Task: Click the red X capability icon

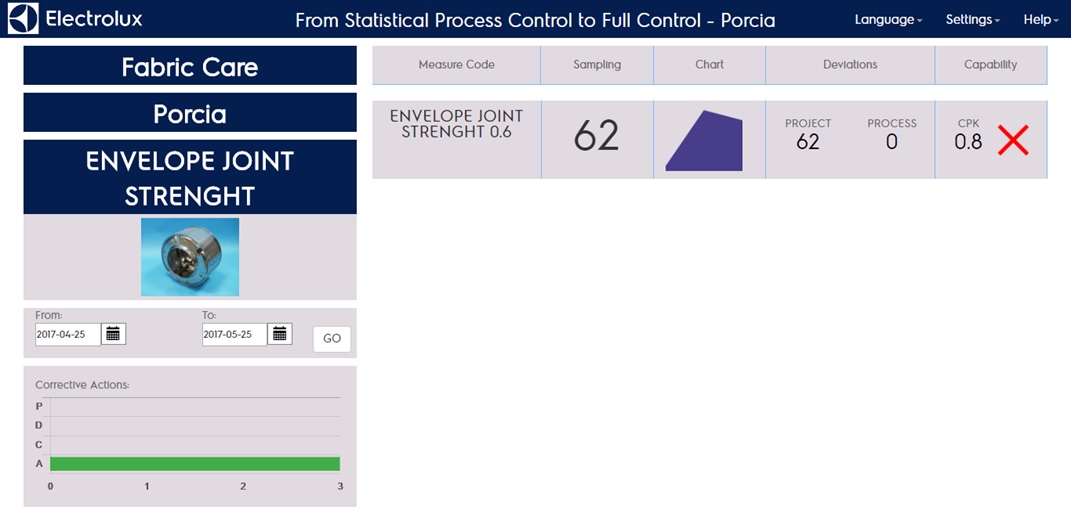Action: click(x=1012, y=141)
